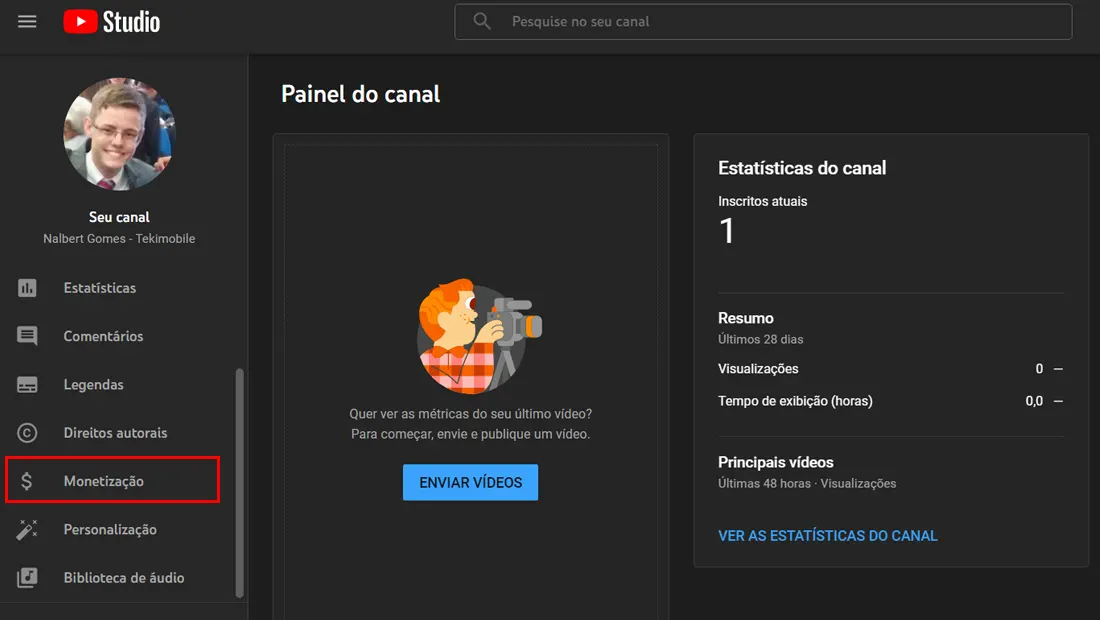The image size is (1100, 620).
Task: Click the Personalização magic wand icon
Action: pos(27,530)
